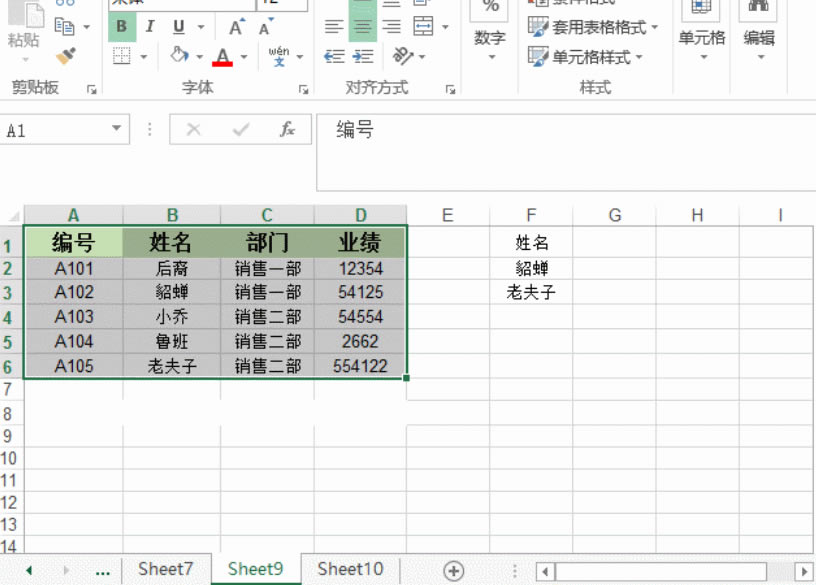The height and width of the screenshot is (585, 816).
Task: Select the Format Painter brush
Action: click(x=66, y=55)
